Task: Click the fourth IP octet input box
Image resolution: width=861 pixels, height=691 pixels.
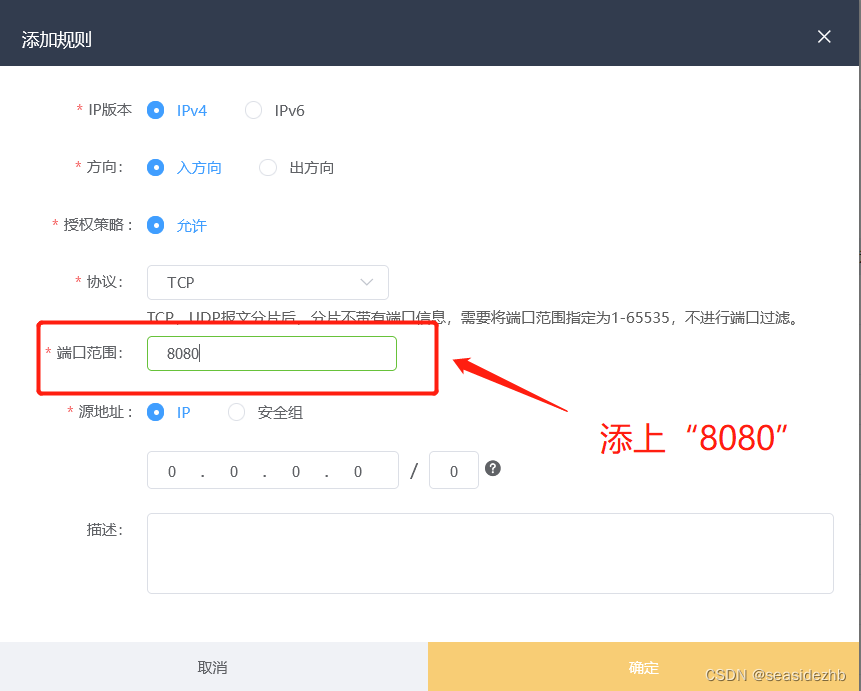Action: coord(357,470)
